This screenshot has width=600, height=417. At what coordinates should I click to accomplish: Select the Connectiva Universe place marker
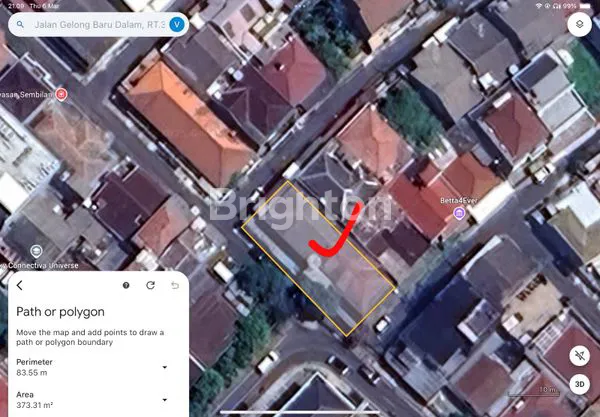coord(36,251)
